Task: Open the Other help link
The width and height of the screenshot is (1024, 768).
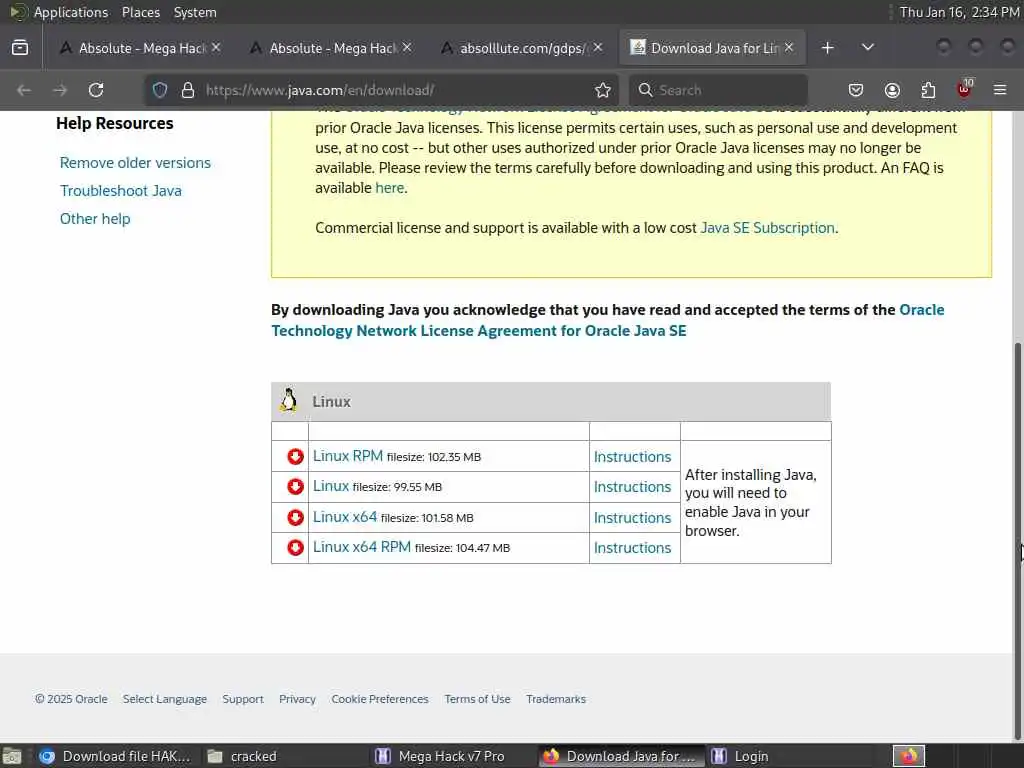Action: [x=95, y=219]
